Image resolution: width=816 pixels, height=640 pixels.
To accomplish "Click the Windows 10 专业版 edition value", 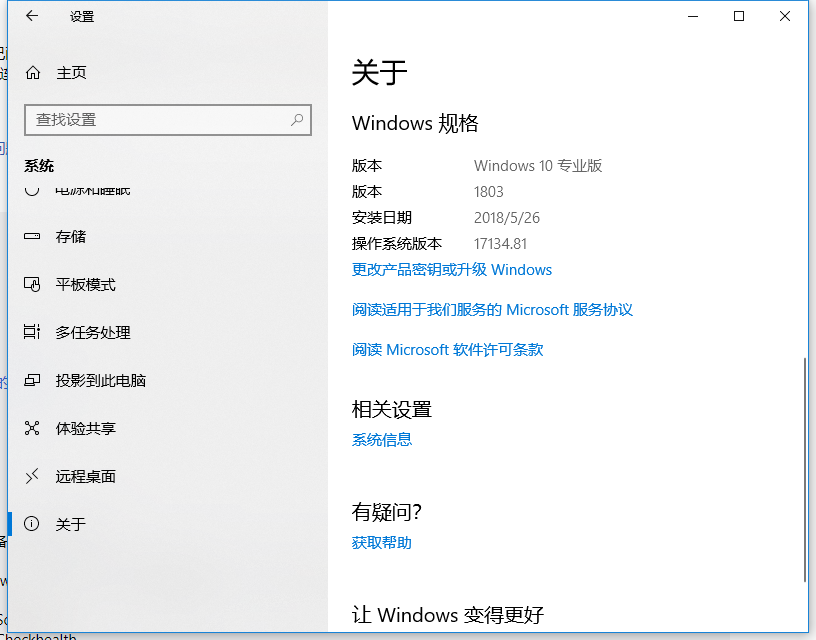I will point(538,165).
